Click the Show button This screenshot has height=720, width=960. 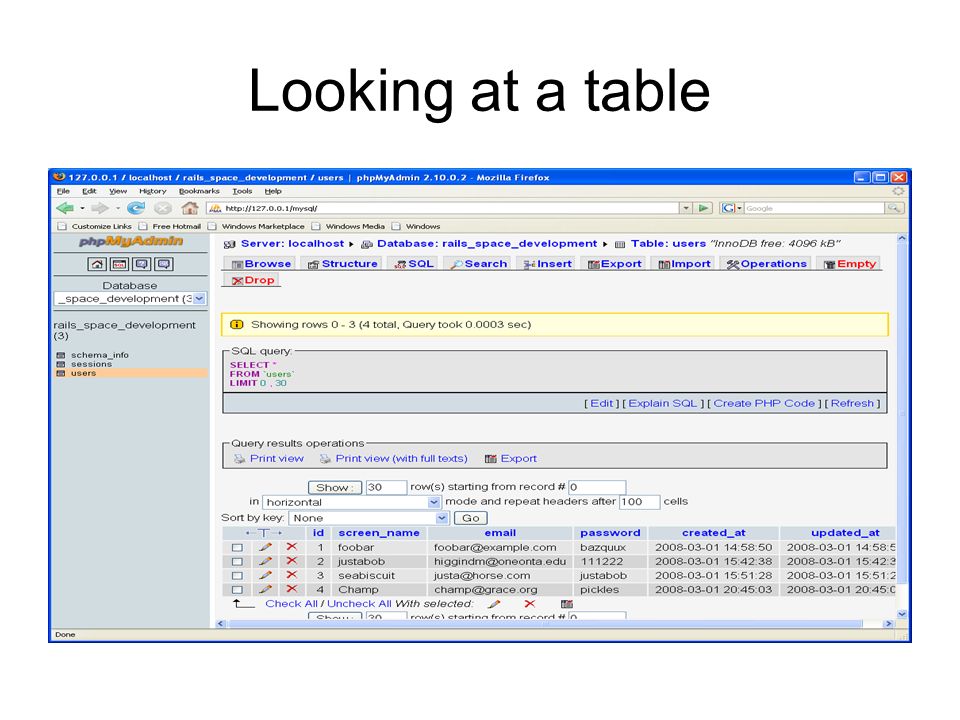click(x=335, y=487)
